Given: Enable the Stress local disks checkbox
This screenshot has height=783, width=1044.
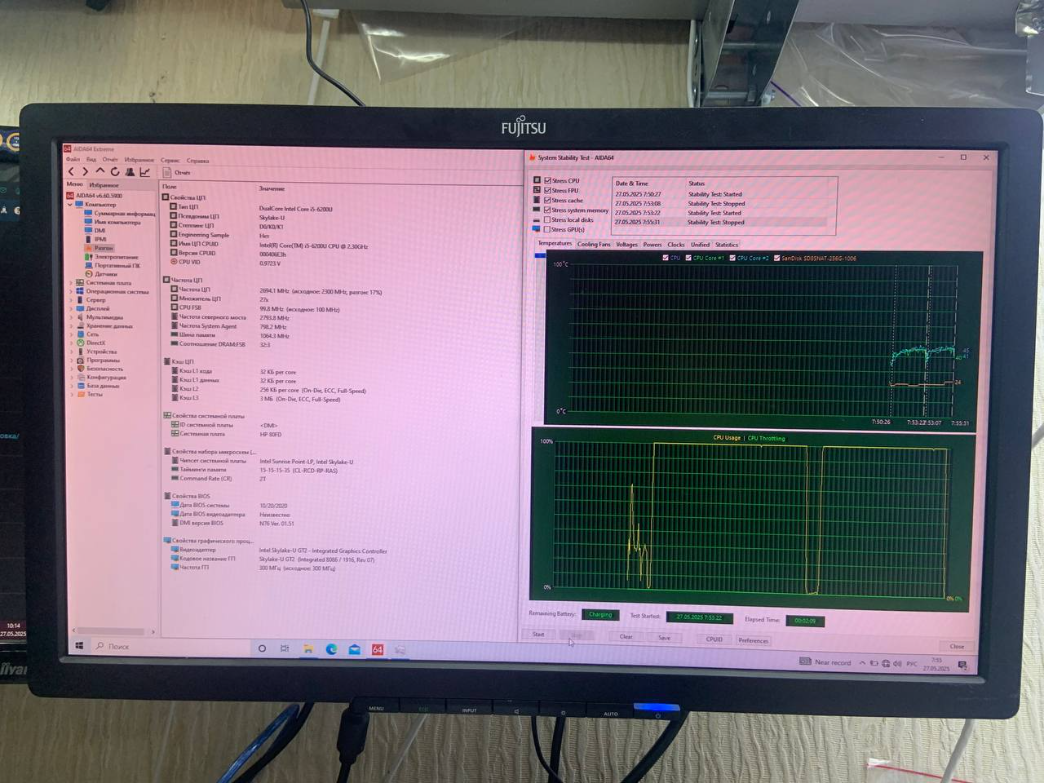Looking at the screenshot, I should 547,220.
